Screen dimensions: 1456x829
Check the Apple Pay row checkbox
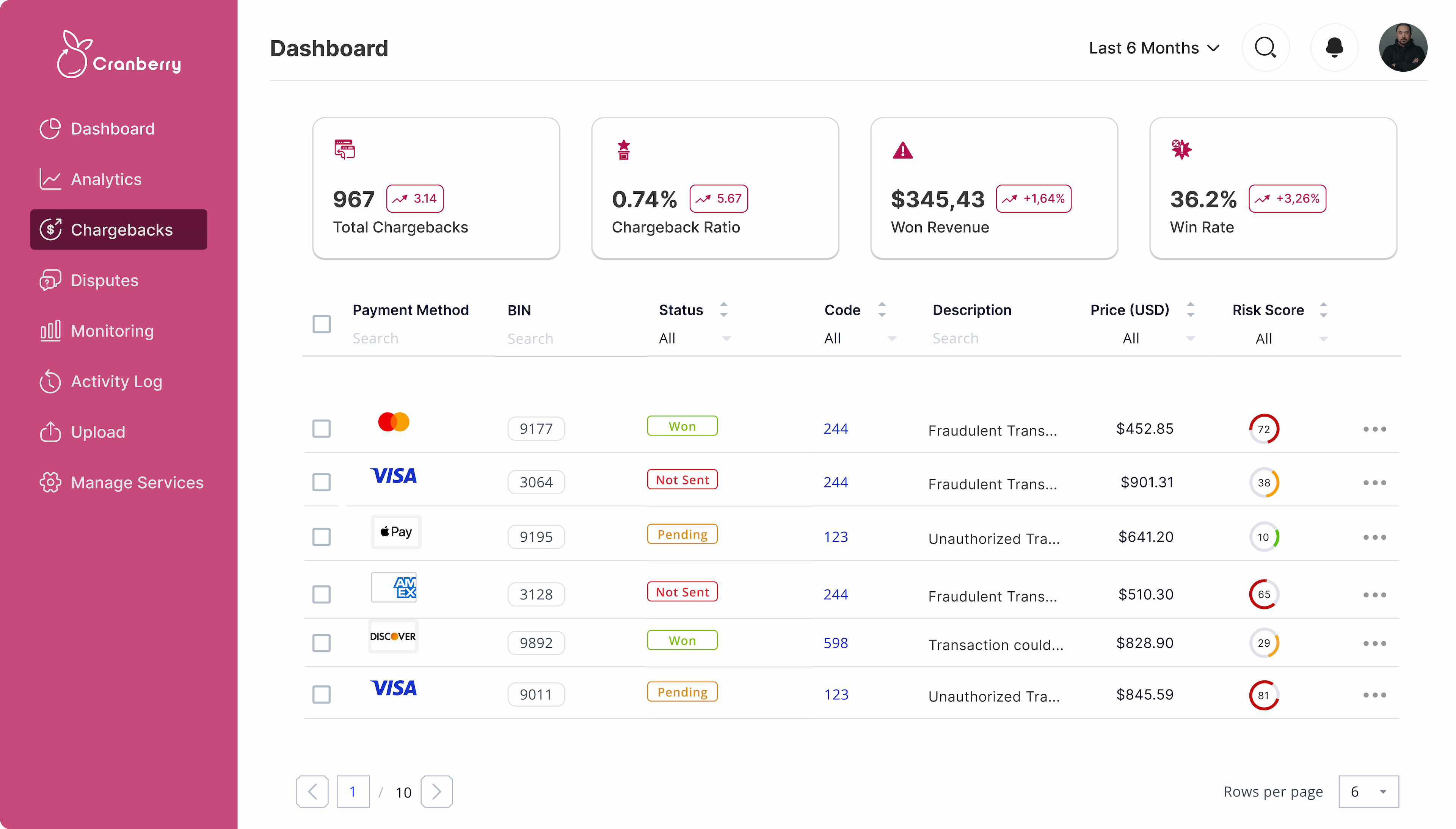[x=322, y=536]
